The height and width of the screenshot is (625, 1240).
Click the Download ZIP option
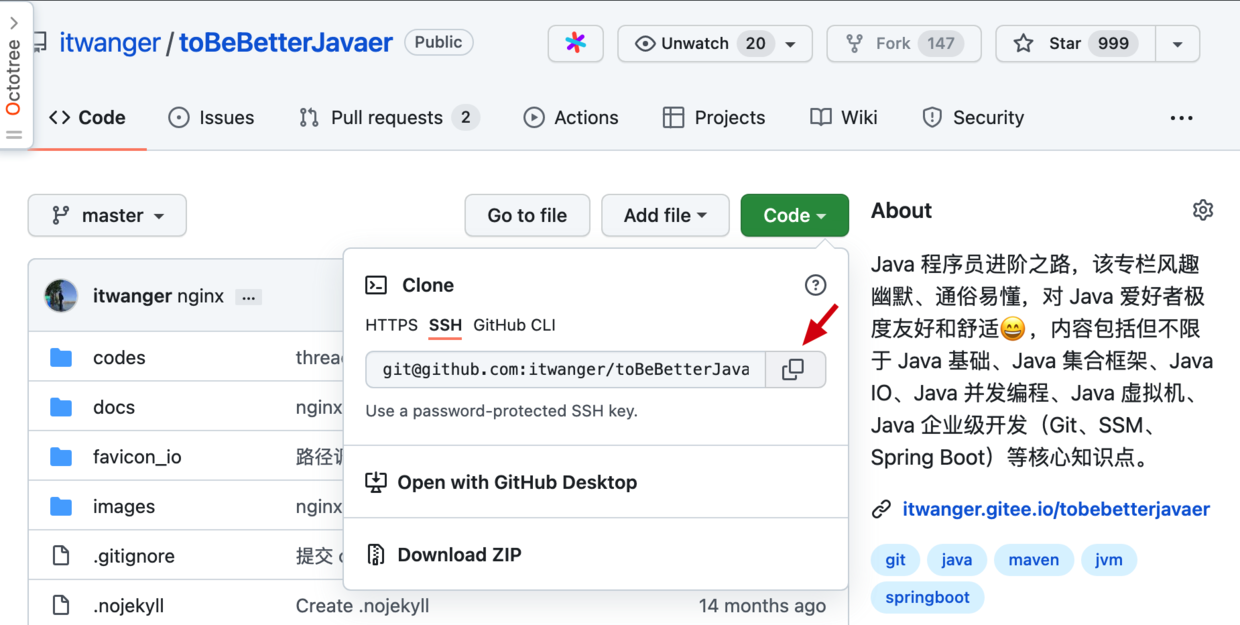459,554
